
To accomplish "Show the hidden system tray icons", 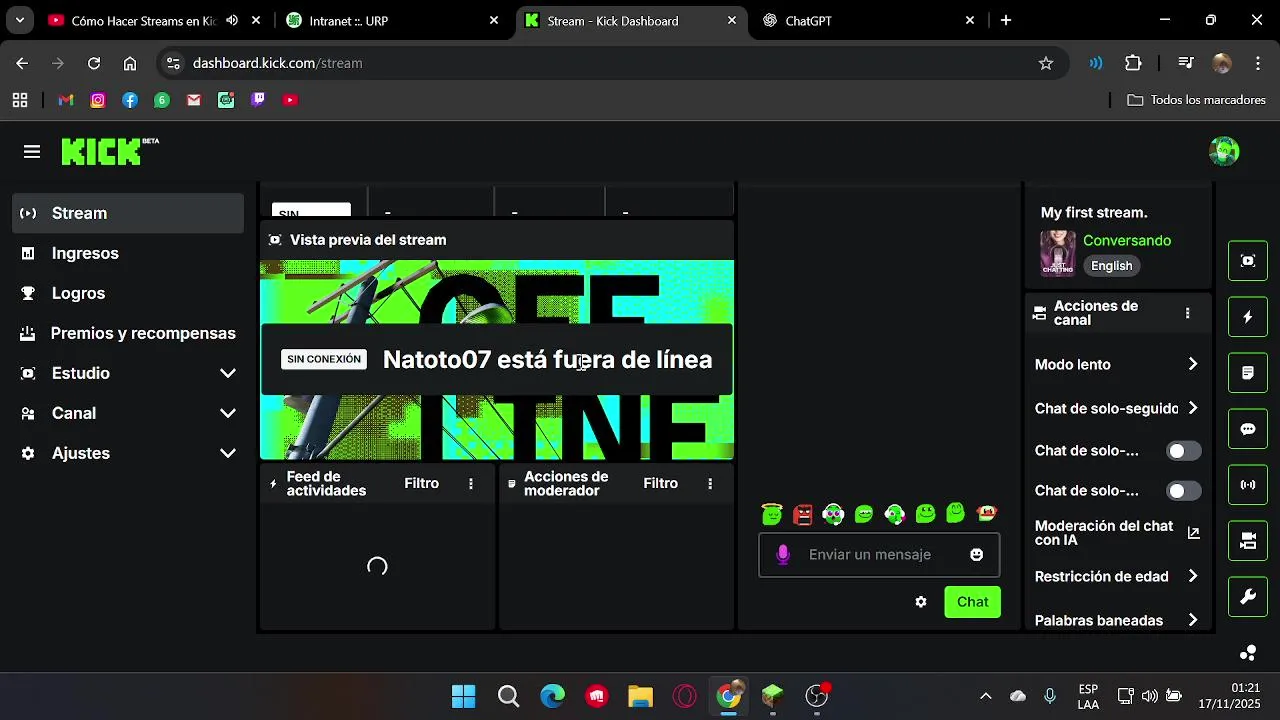I will click(985, 696).
